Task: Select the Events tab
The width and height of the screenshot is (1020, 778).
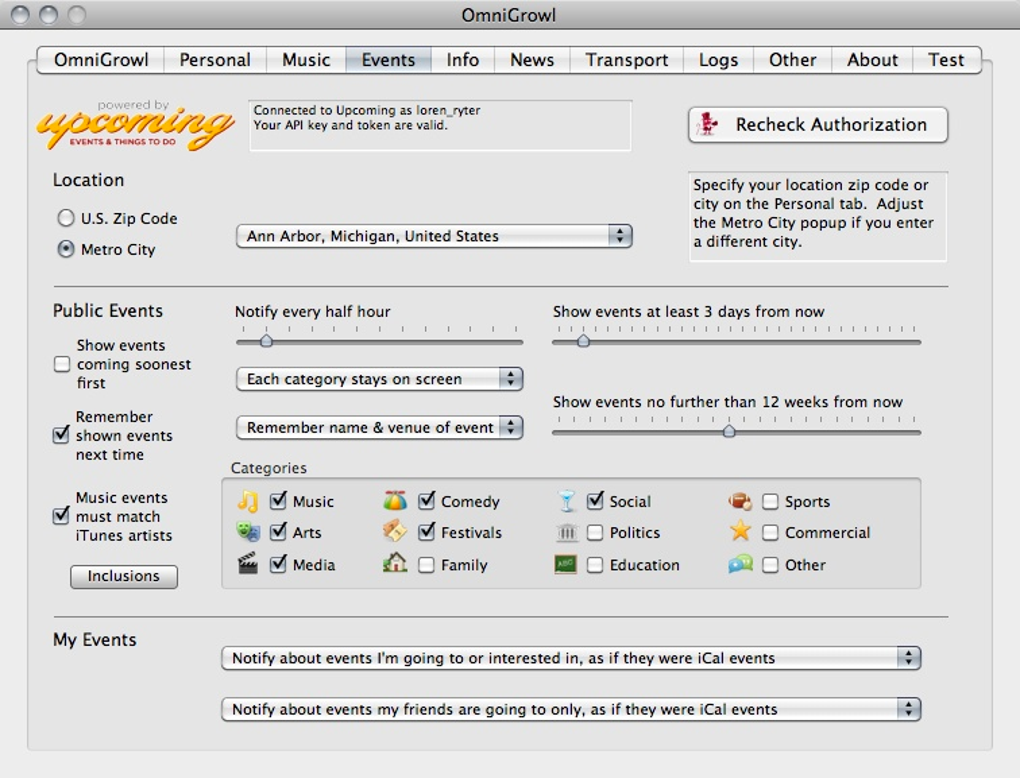Action: [x=388, y=60]
